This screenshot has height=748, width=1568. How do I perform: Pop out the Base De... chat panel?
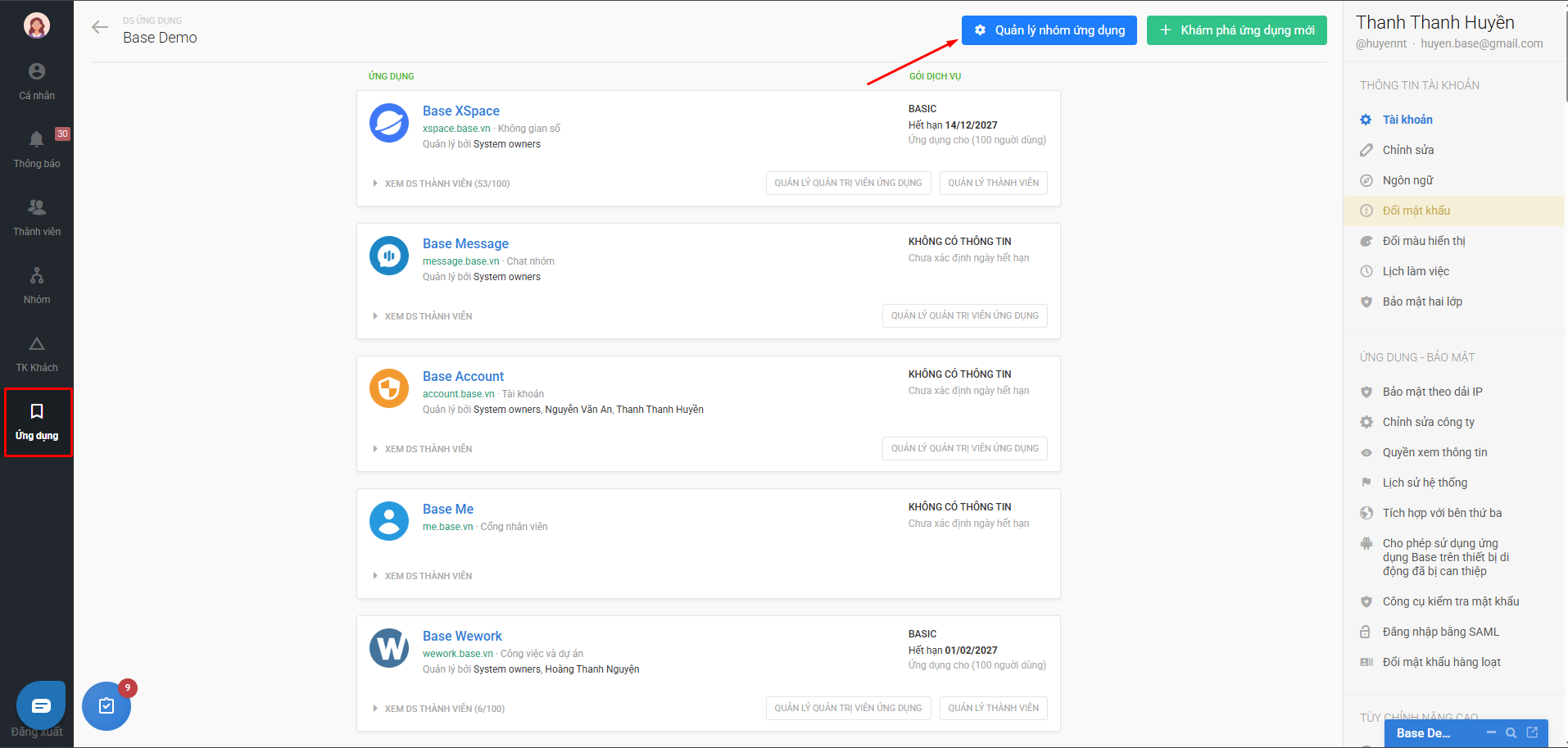coord(1532,732)
